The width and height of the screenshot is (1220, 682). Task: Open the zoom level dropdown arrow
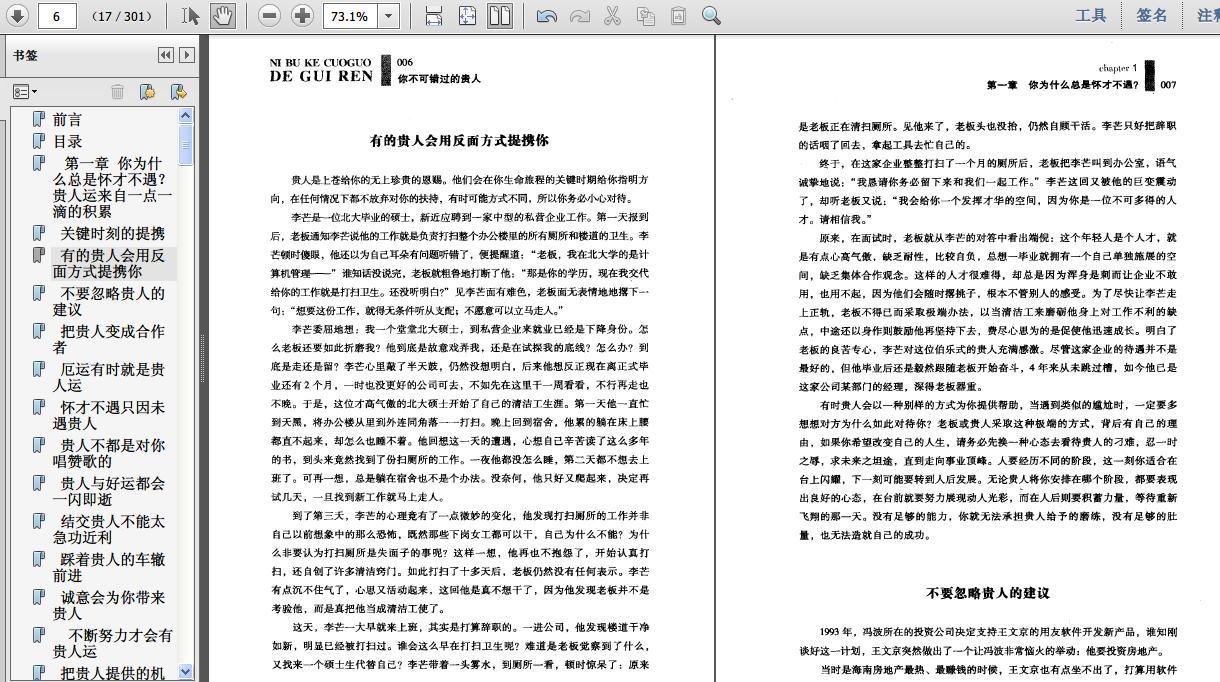(389, 16)
